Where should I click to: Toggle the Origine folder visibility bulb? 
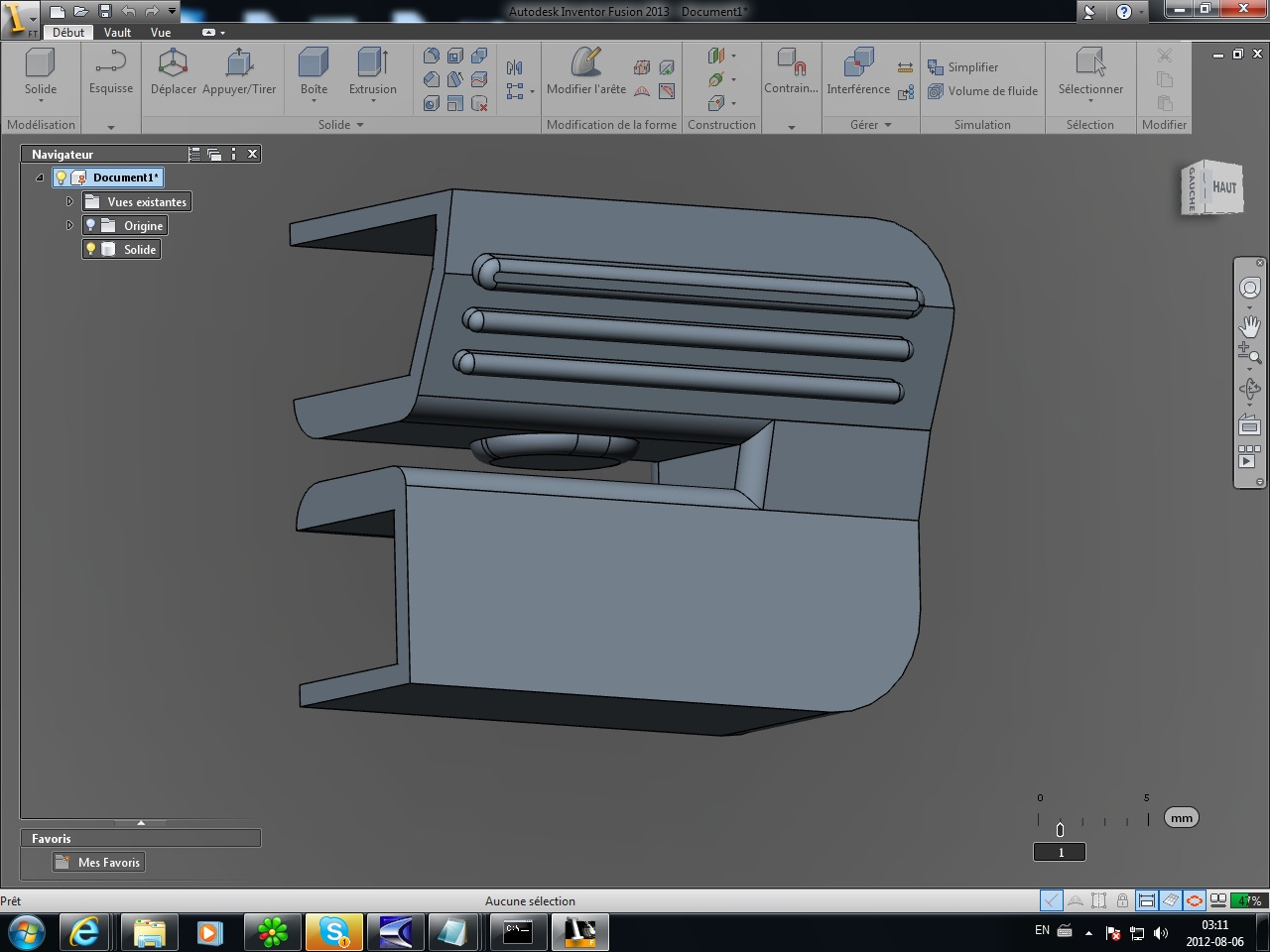(x=91, y=226)
